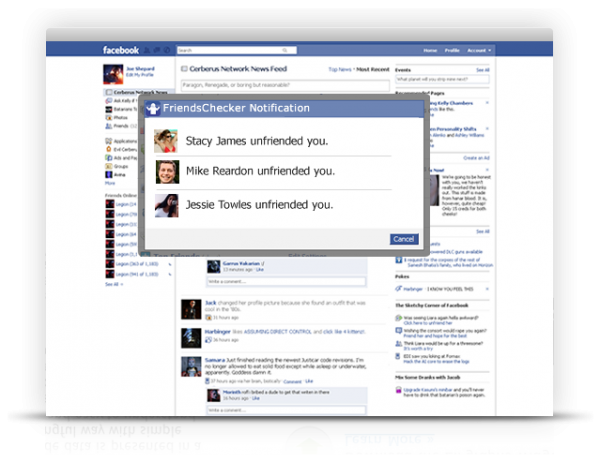Dismiss the Kelly Chambers recommended page

487,103
